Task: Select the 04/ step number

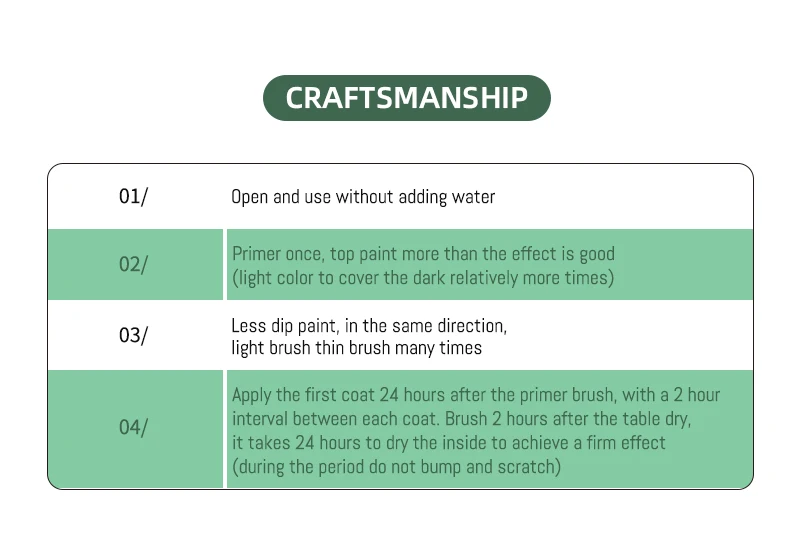Action: [133, 427]
